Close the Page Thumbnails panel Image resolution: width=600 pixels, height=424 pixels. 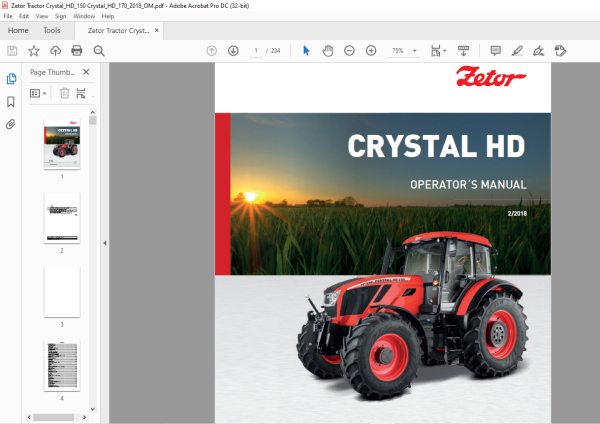coord(86,72)
